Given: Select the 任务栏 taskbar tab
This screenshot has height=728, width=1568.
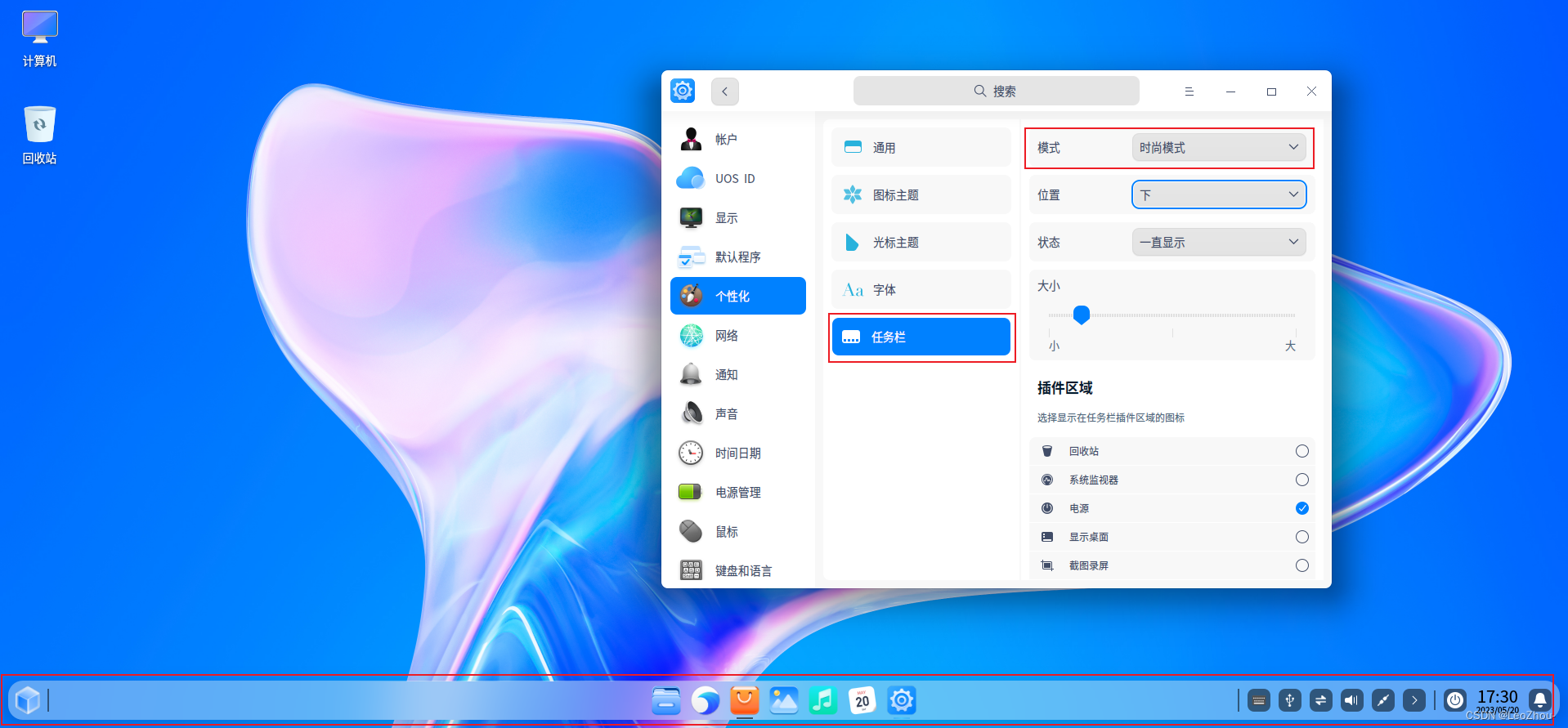Looking at the screenshot, I should click(921, 337).
